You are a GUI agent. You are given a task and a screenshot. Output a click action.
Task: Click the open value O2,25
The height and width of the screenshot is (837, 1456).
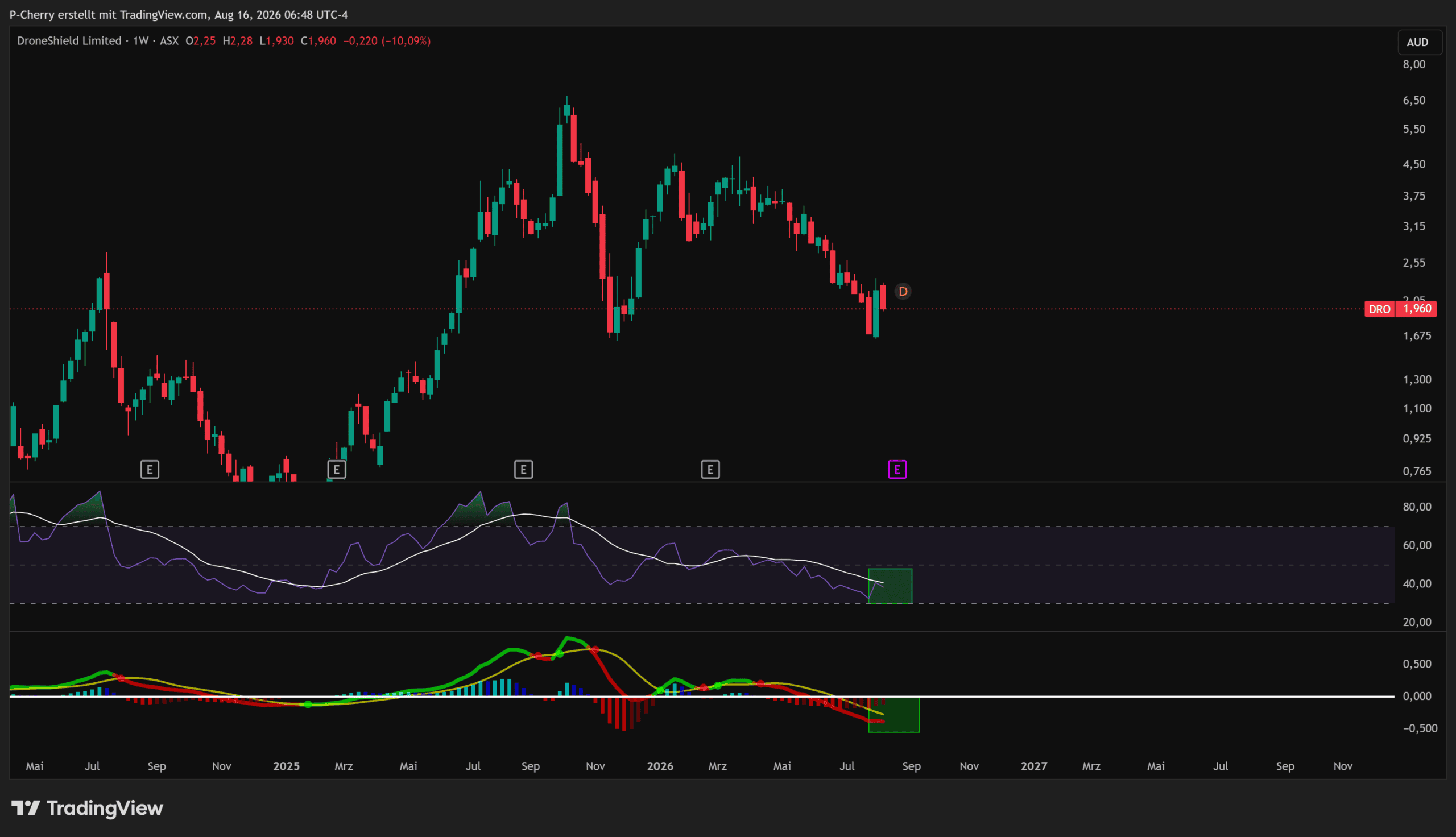tap(201, 41)
